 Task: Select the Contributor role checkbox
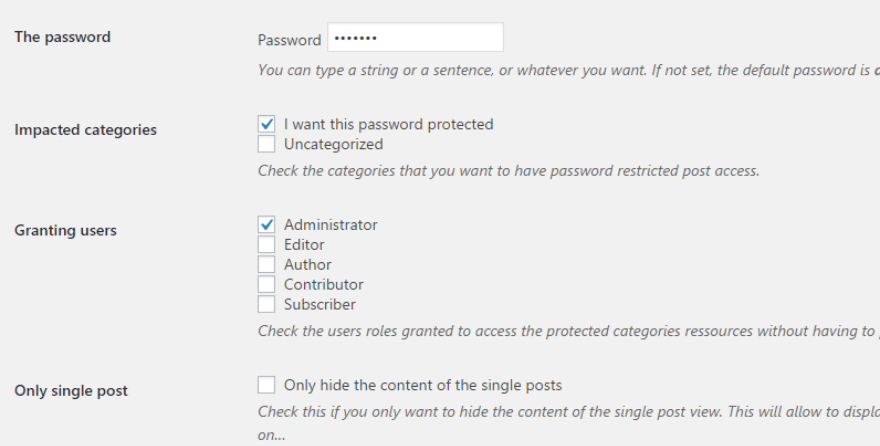click(x=266, y=284)
